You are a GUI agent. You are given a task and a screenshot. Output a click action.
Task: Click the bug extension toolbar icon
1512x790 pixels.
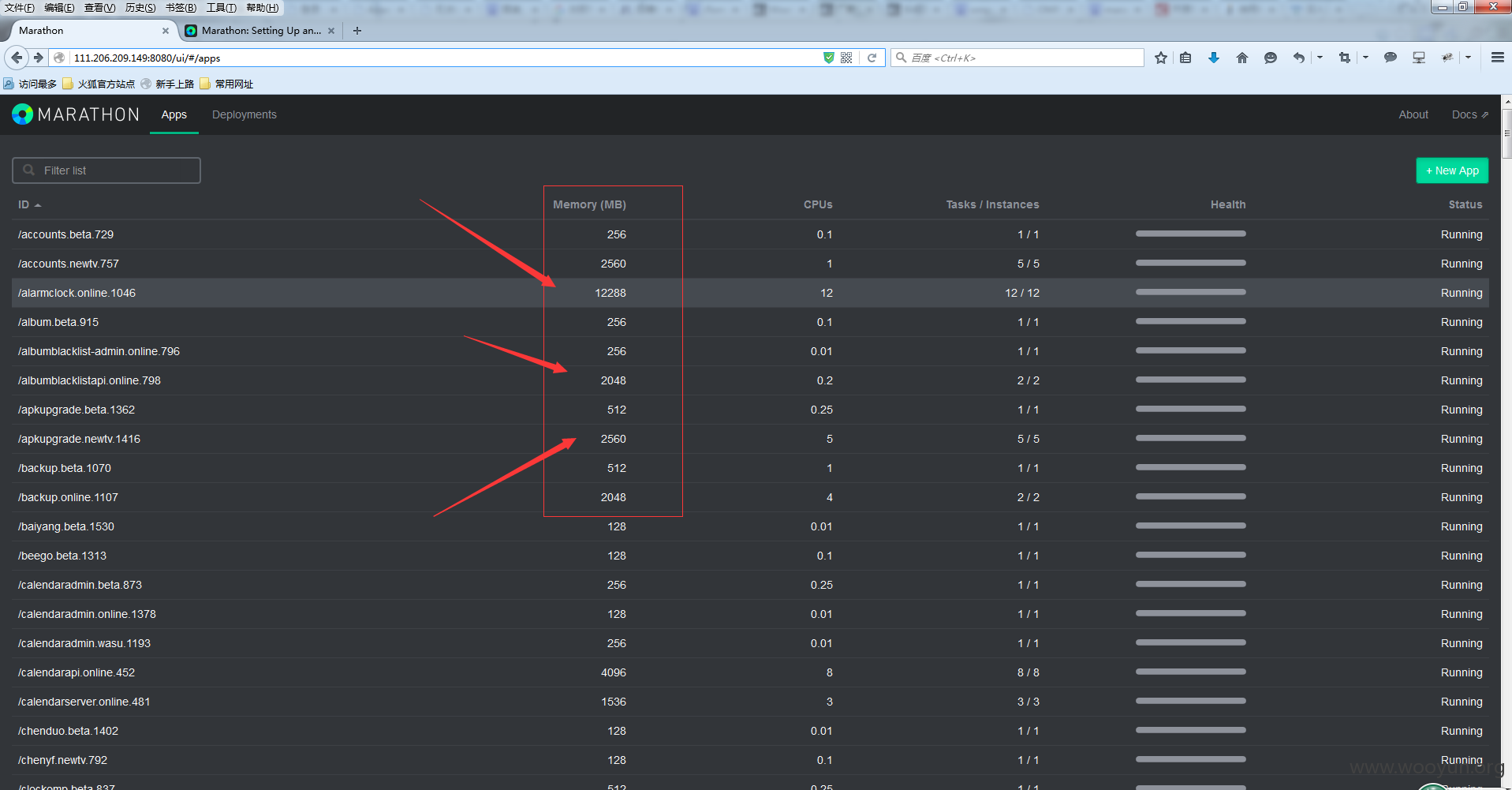click(x=1447, y=58)
